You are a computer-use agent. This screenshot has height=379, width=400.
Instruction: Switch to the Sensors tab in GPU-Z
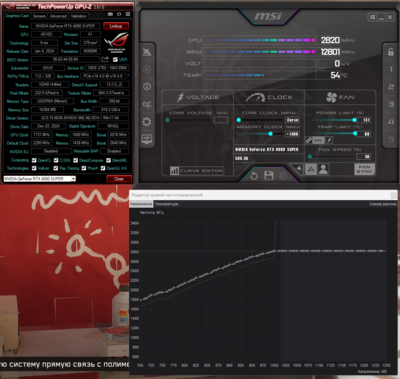pyautogui.click(x=39, y=16)
